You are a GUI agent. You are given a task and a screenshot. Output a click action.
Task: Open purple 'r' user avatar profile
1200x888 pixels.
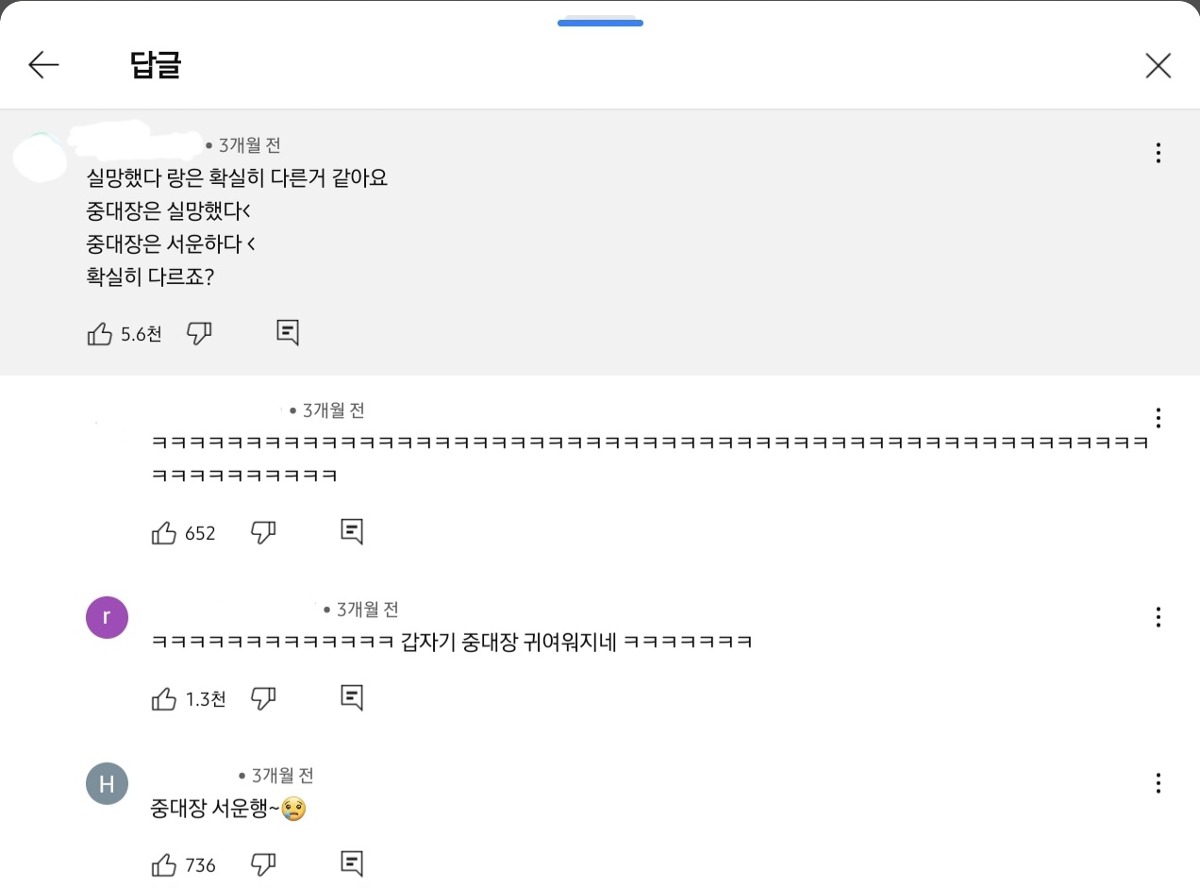pos(107,618)
